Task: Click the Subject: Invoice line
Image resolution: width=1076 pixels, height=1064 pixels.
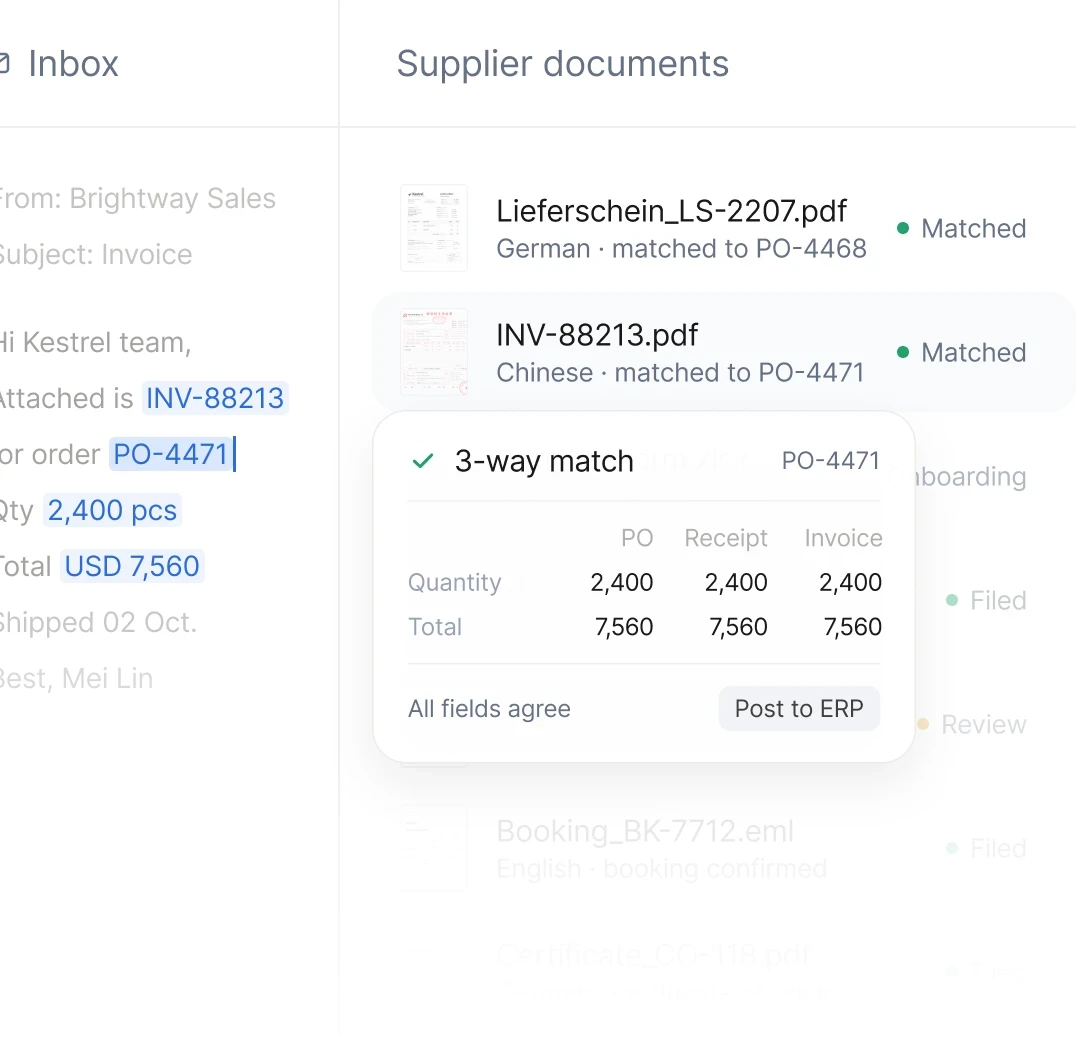Action: tap(95, 255)
